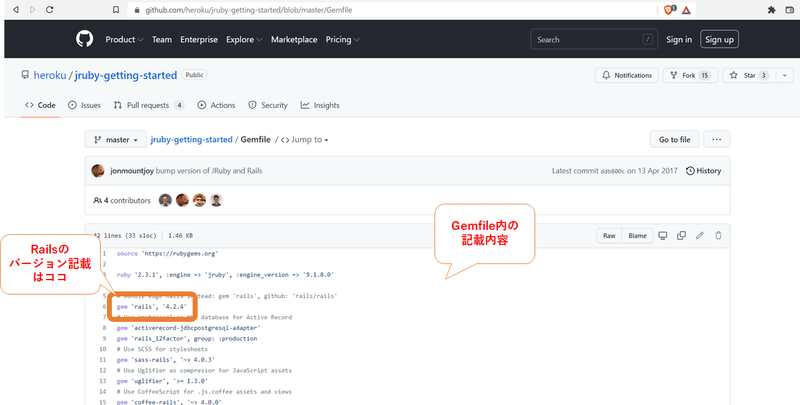This screenshot has width=800, height=405.
Task: Fork the repository
Action: (690, 75)
